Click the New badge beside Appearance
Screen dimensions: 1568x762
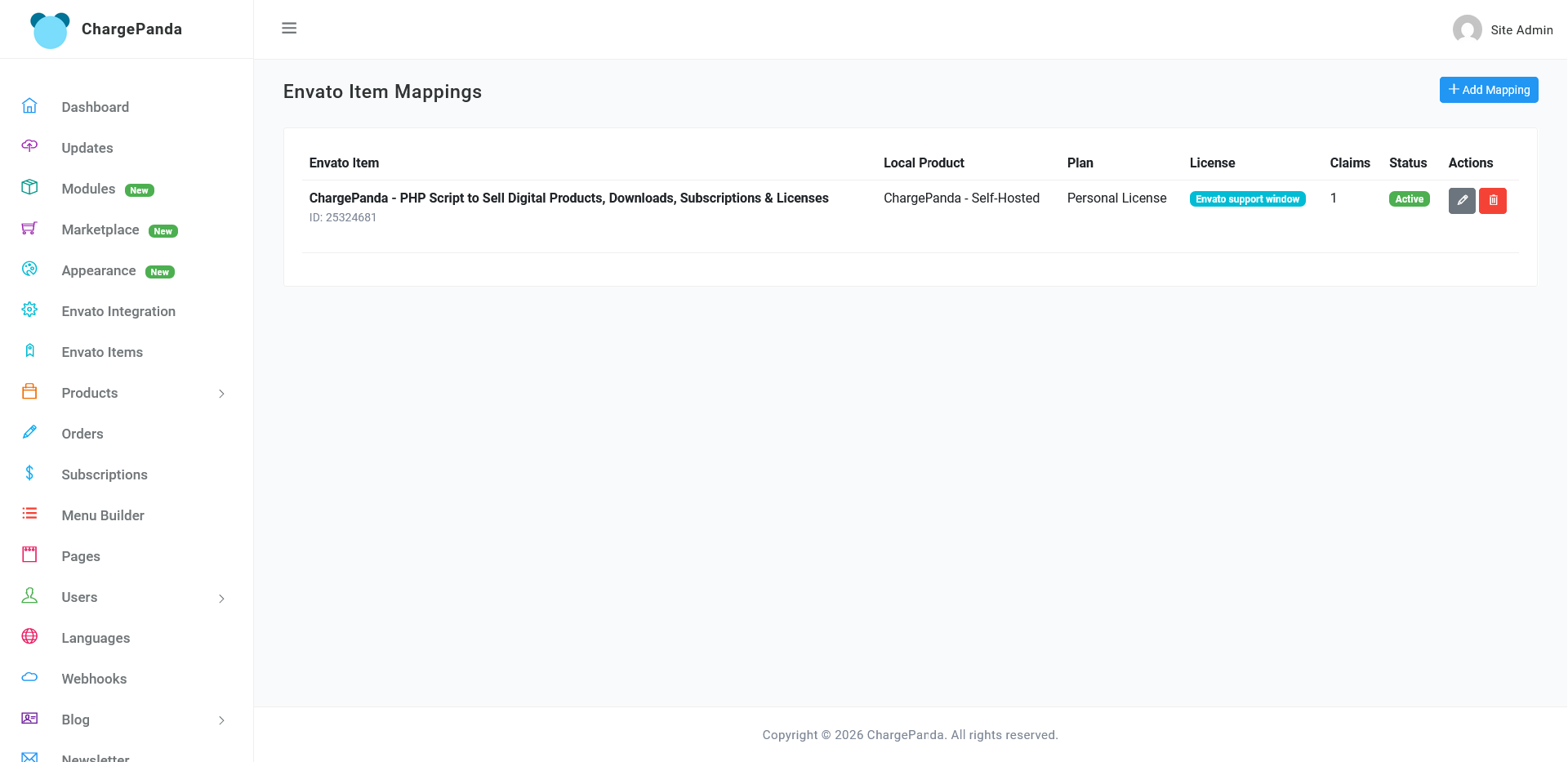pyautogui.click(x=160, y=272)
